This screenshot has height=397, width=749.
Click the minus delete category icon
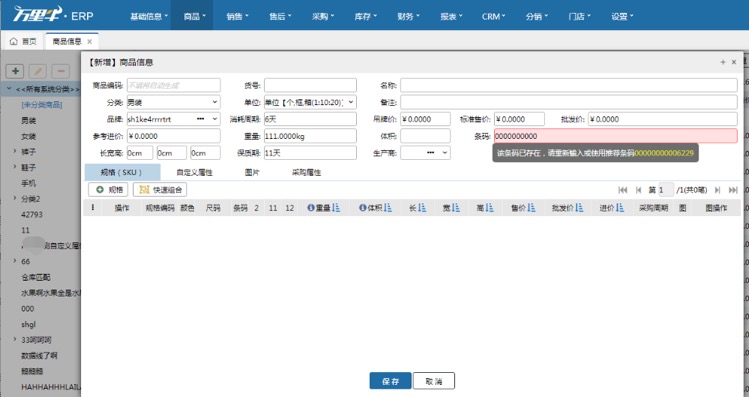61,71
